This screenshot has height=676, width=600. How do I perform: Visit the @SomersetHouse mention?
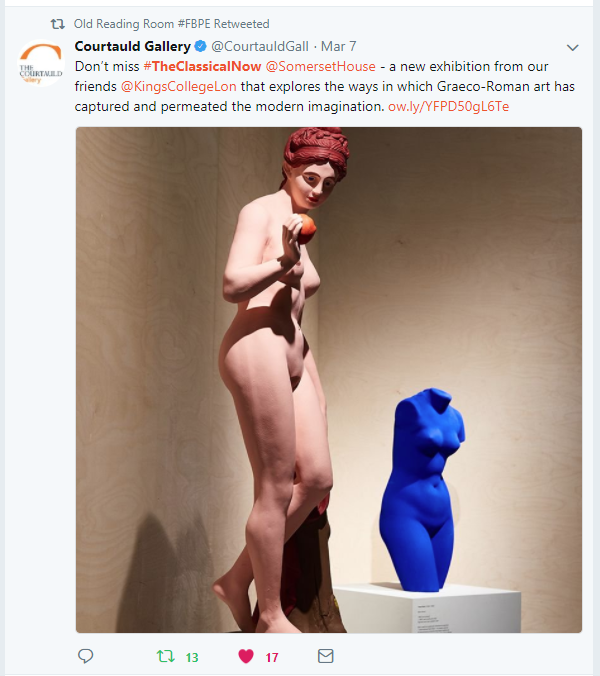[x=321, y=66]
